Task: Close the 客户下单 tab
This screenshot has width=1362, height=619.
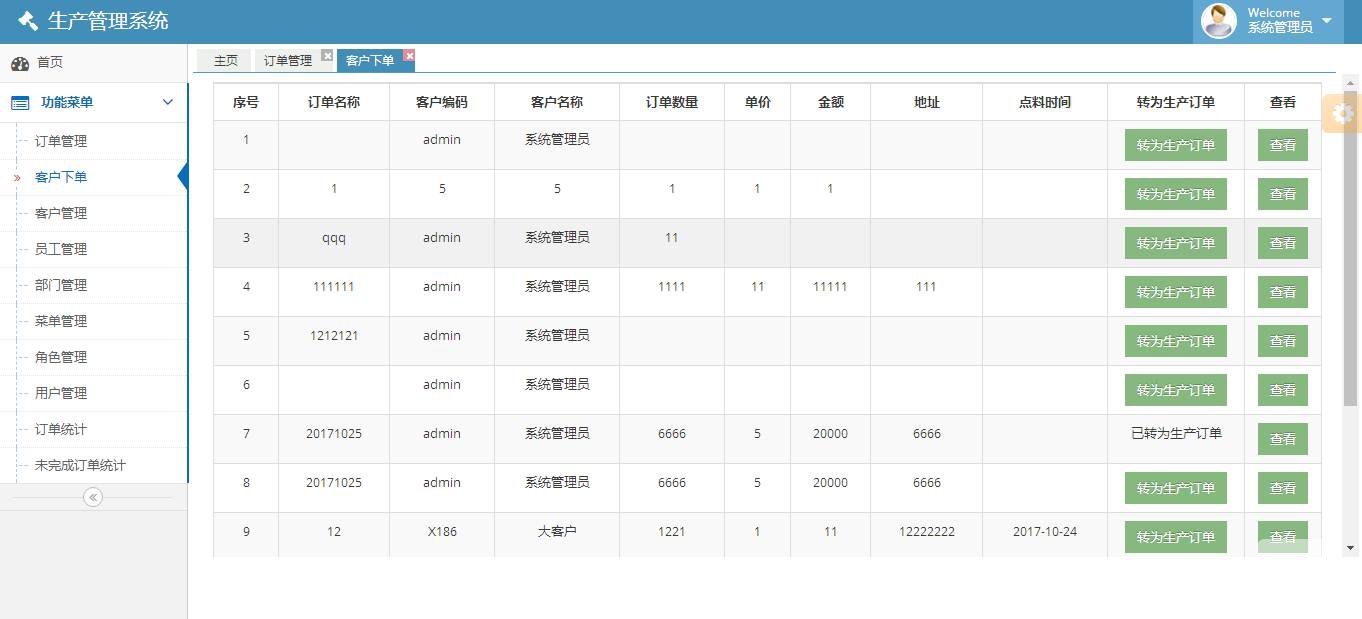Action: [x=408, y=56]
